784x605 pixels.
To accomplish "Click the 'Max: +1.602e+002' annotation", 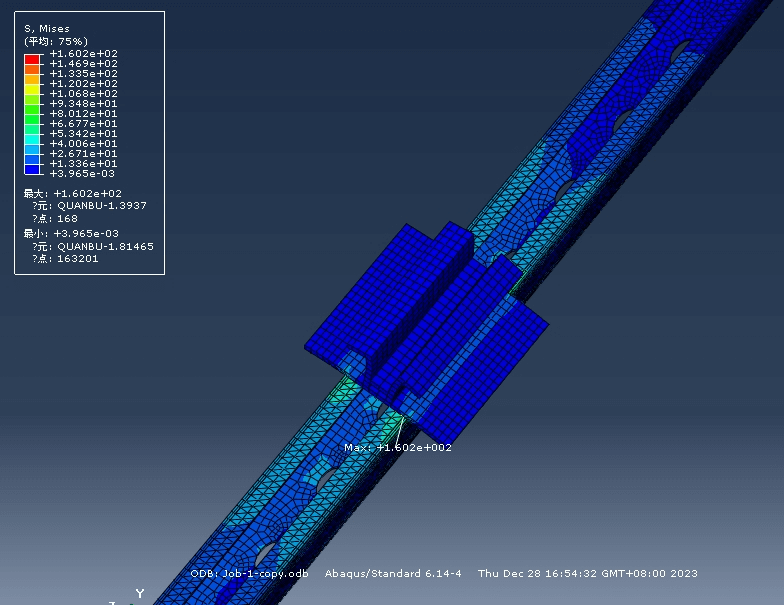I will tap(398, 448).
